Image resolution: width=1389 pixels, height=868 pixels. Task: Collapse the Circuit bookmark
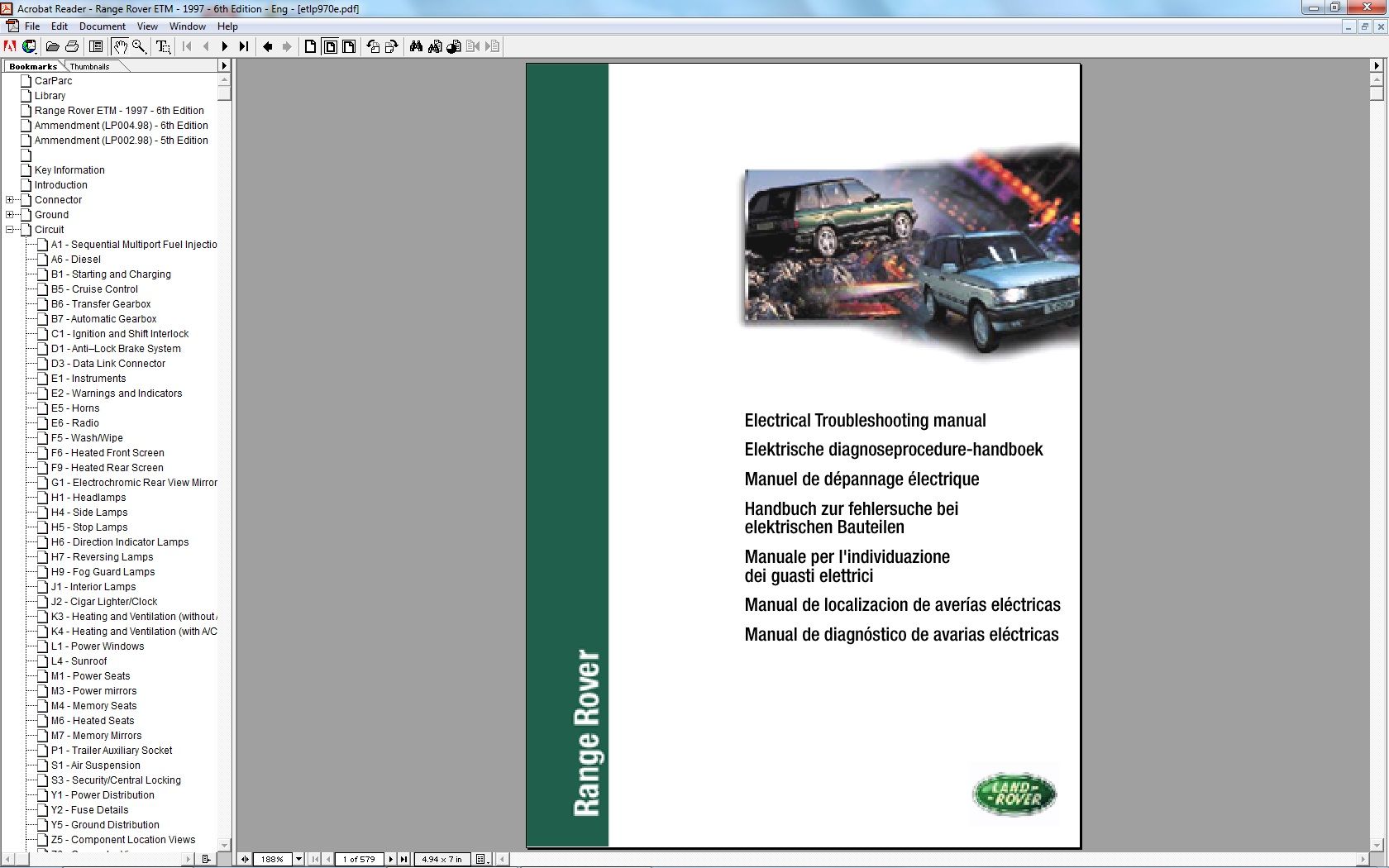10,229
